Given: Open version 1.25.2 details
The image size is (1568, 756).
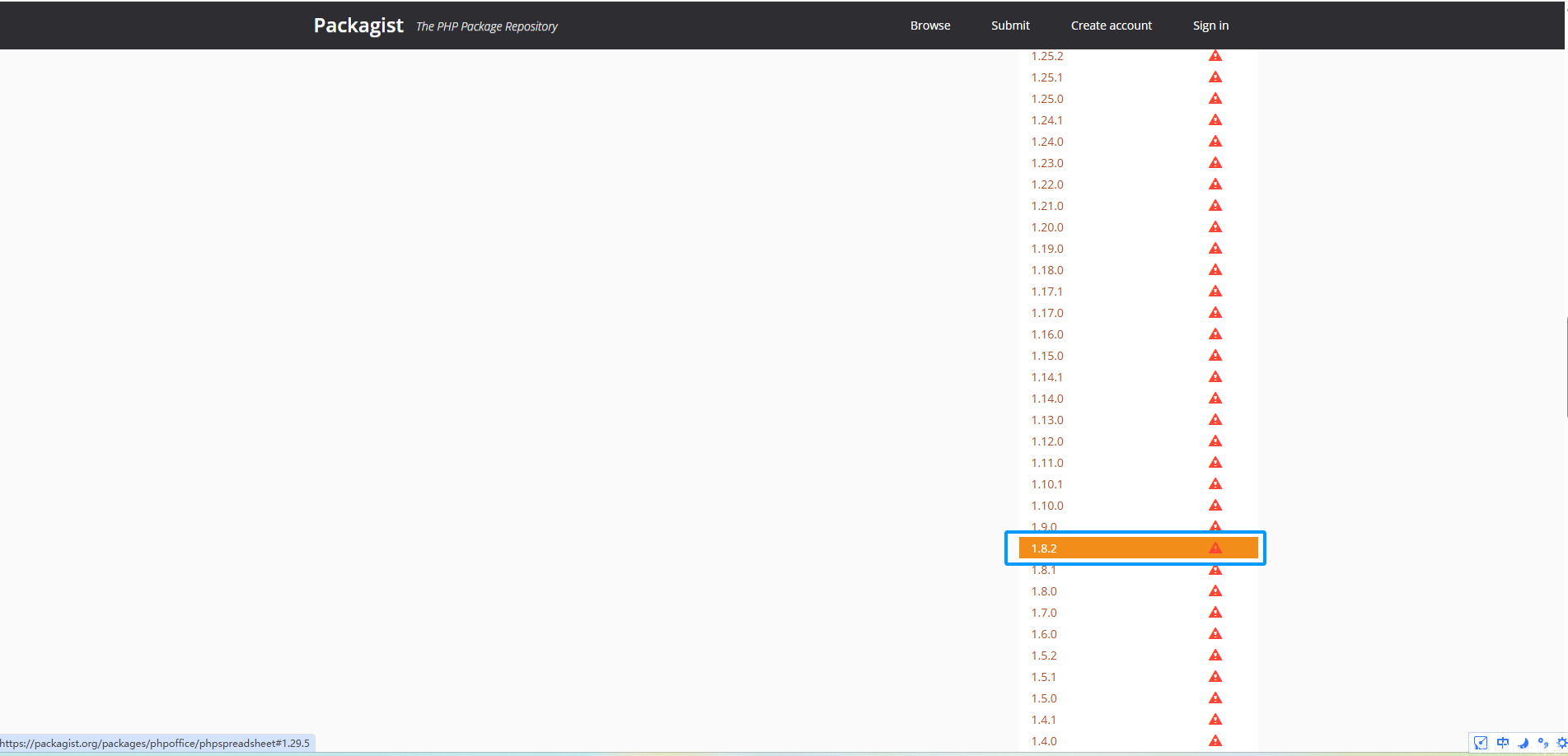Looking at the screenshot, I should 1046,56.
